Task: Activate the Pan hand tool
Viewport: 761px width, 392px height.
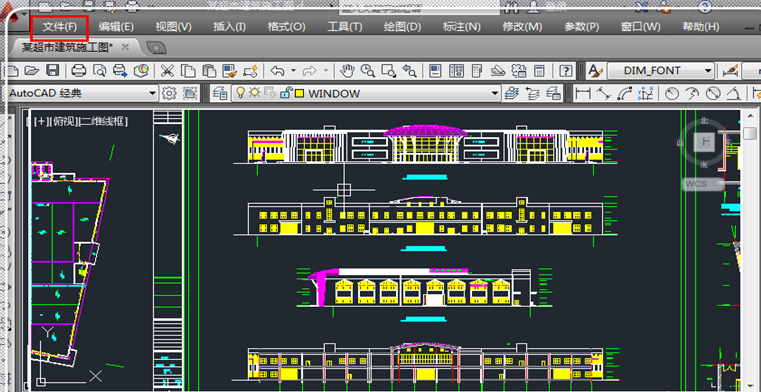Action: 347,71
